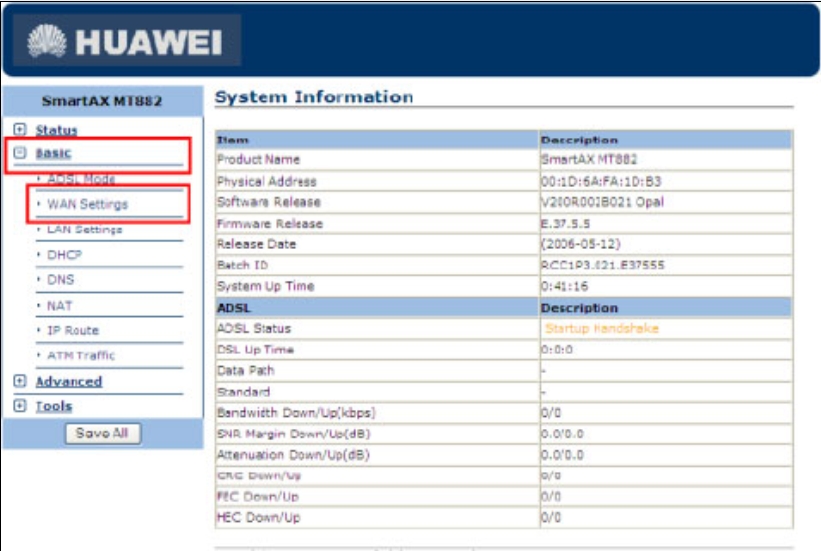Click the Data Path row label
821x551 pixels.
pyautogui.click(x=246, y=371)
